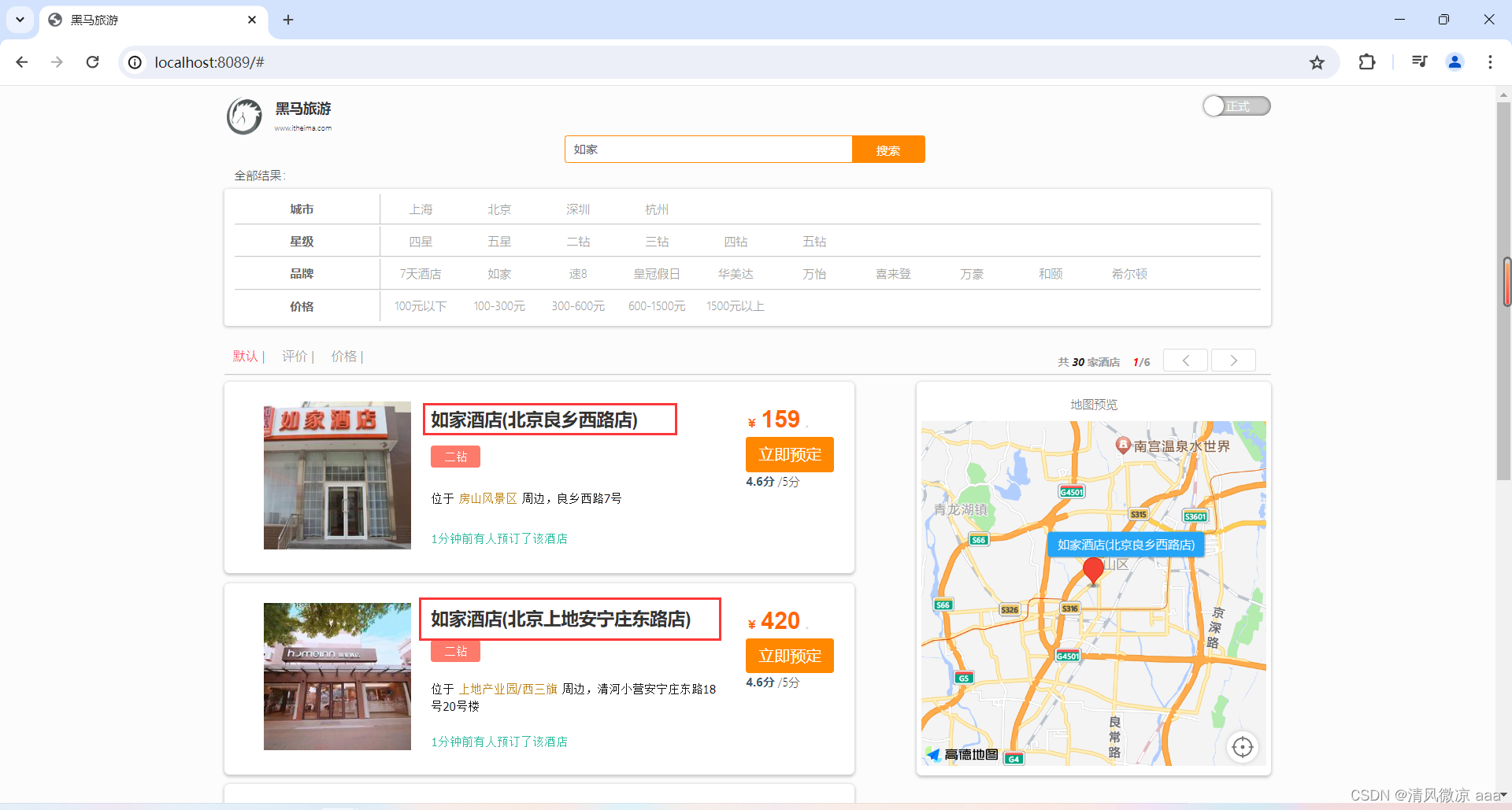Filter city by 北京
Screen dimensions: 1512x810
[x=499, y=209]
